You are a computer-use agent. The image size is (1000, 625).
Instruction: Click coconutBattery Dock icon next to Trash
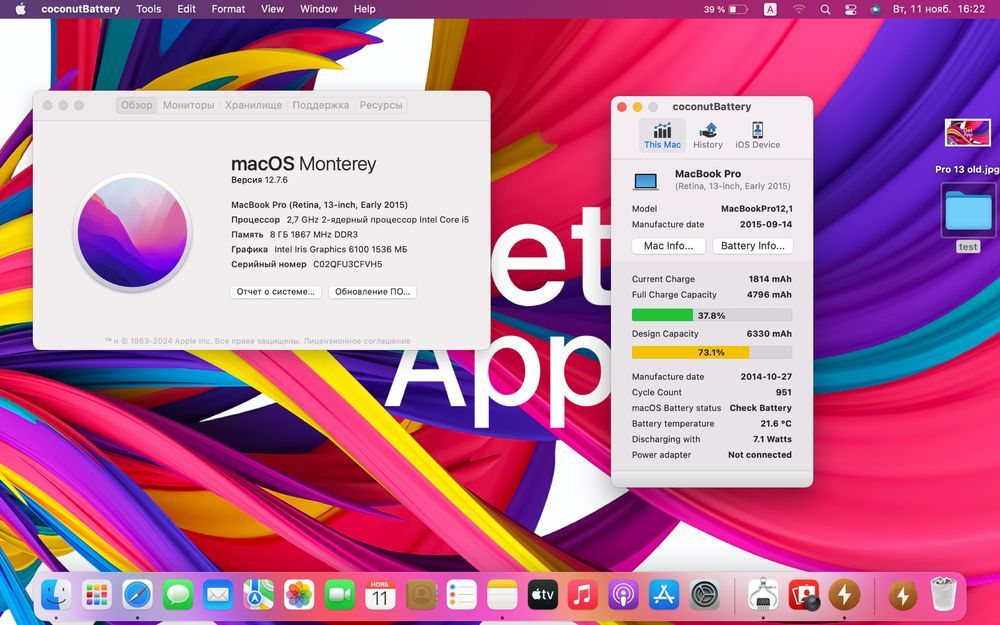tap(902, 596)
